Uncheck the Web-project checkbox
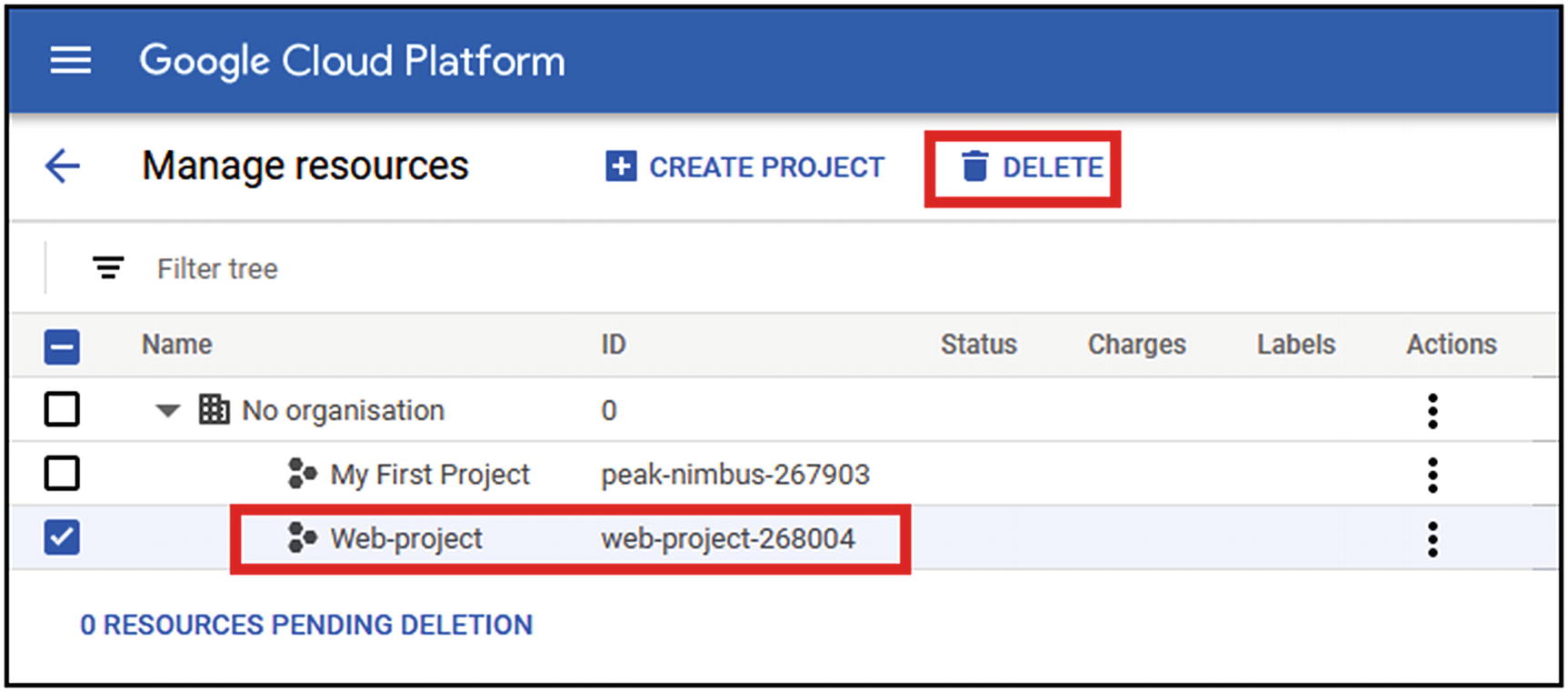Image resolution: width=1568 pixels, height=692 pixels. tap(62, 537)
